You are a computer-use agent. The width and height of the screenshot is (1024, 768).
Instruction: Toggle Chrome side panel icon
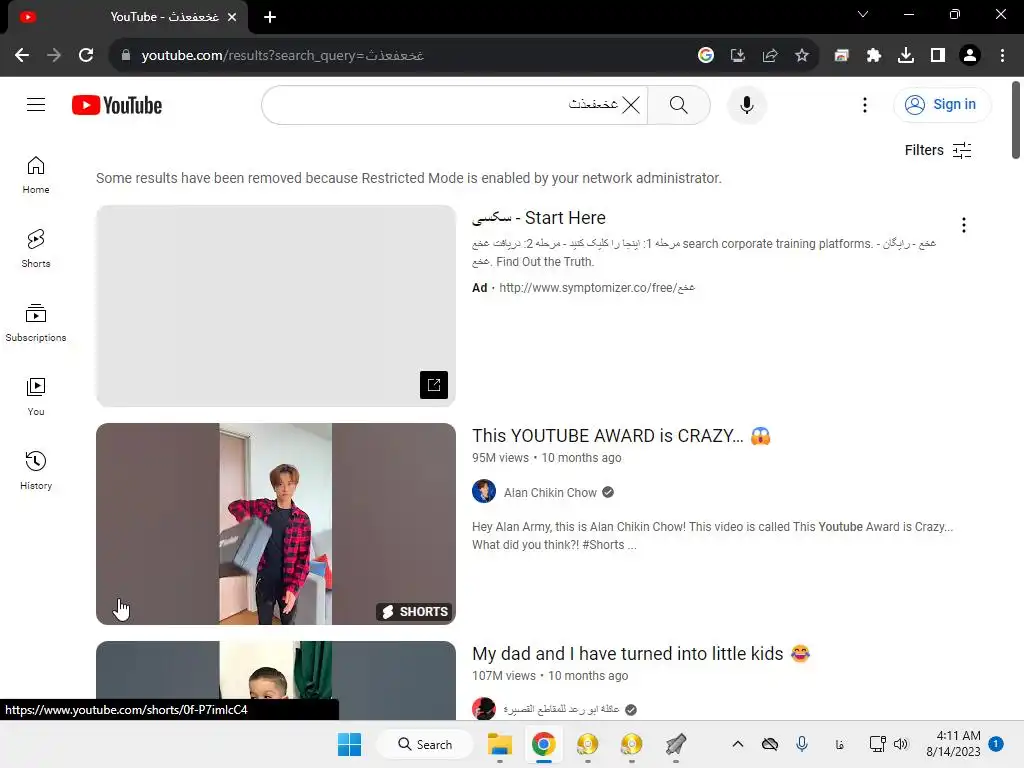[x=938, y=56]
